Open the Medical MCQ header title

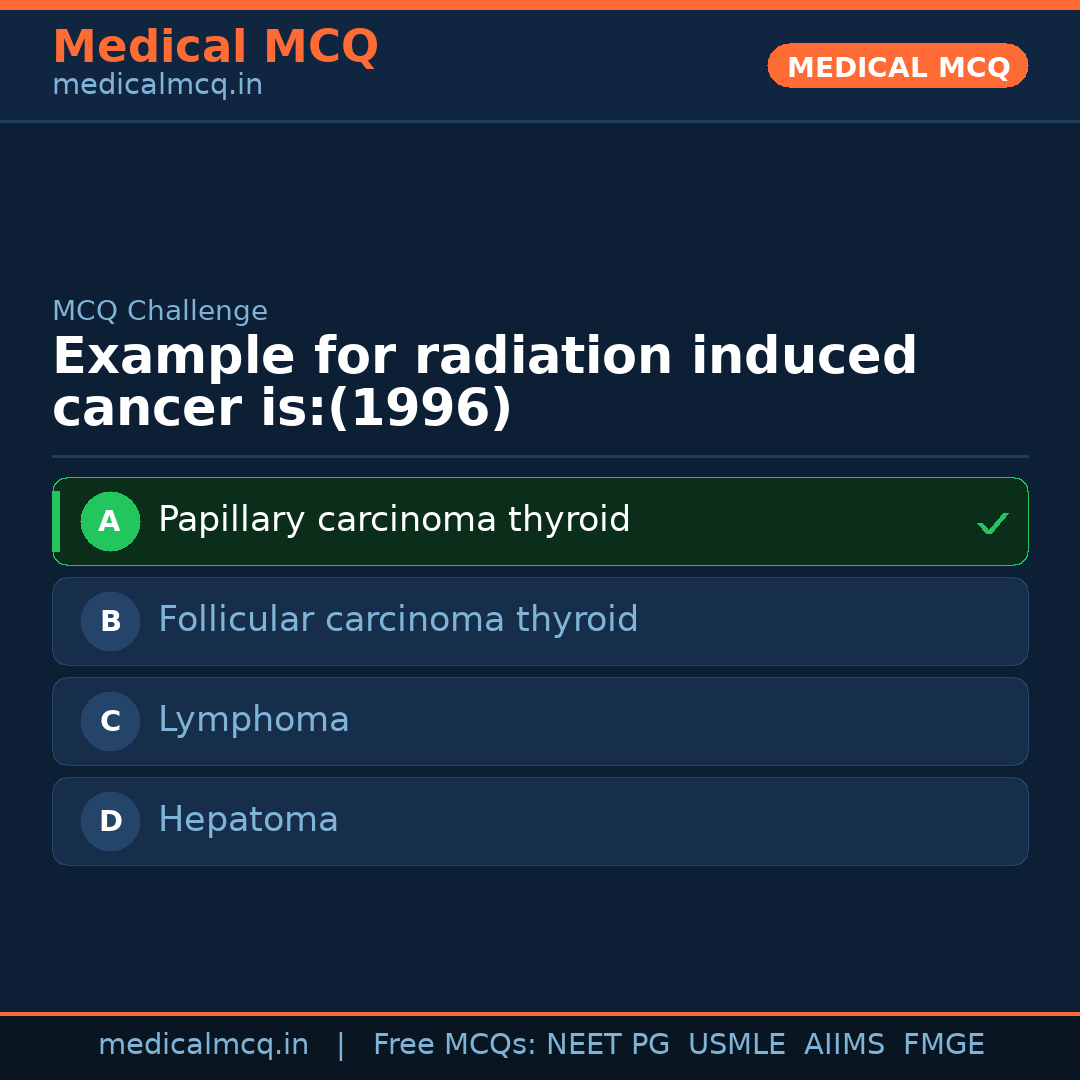coord(215,47)
